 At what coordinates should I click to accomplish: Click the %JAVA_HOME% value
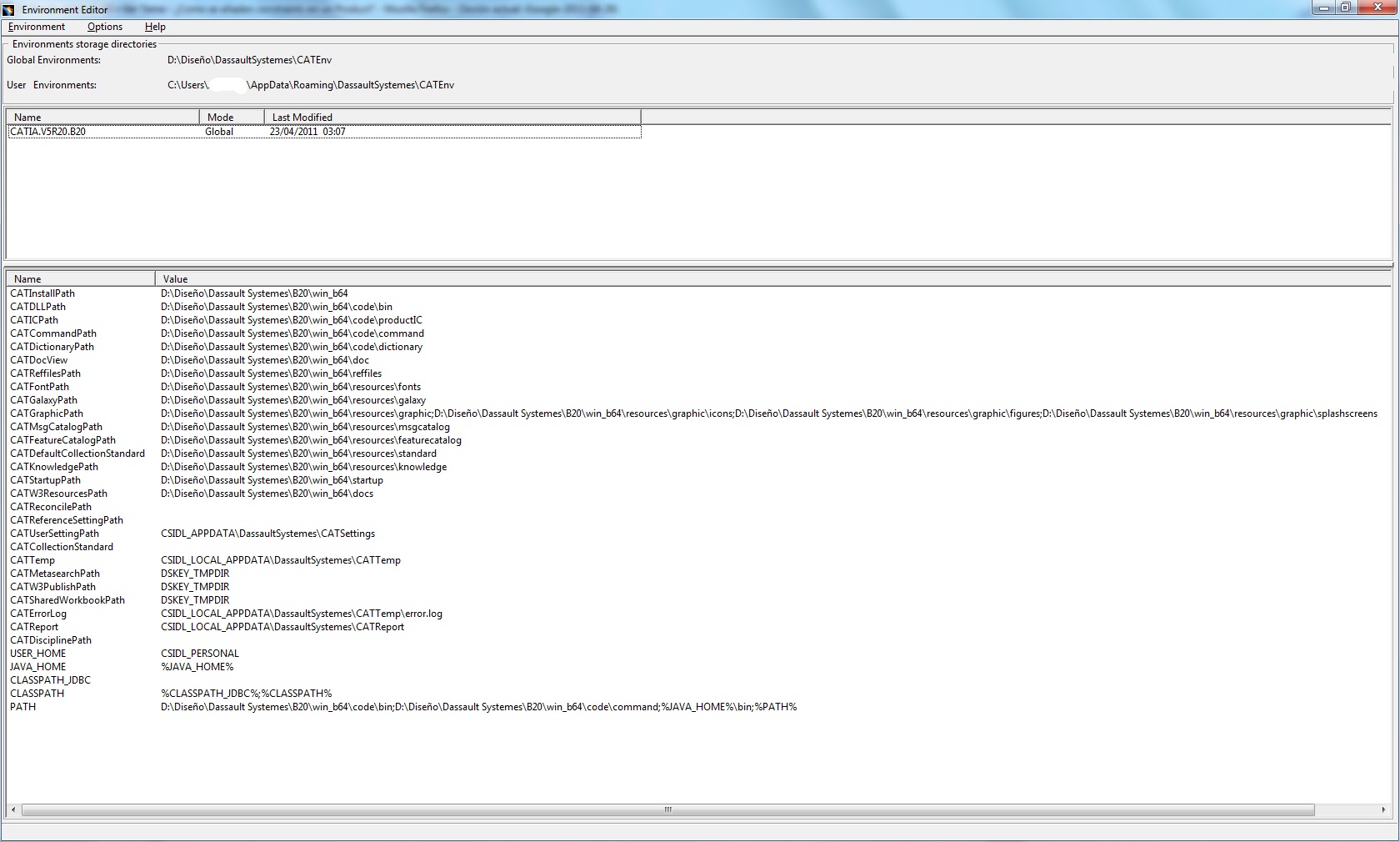[x=197, y=667]
